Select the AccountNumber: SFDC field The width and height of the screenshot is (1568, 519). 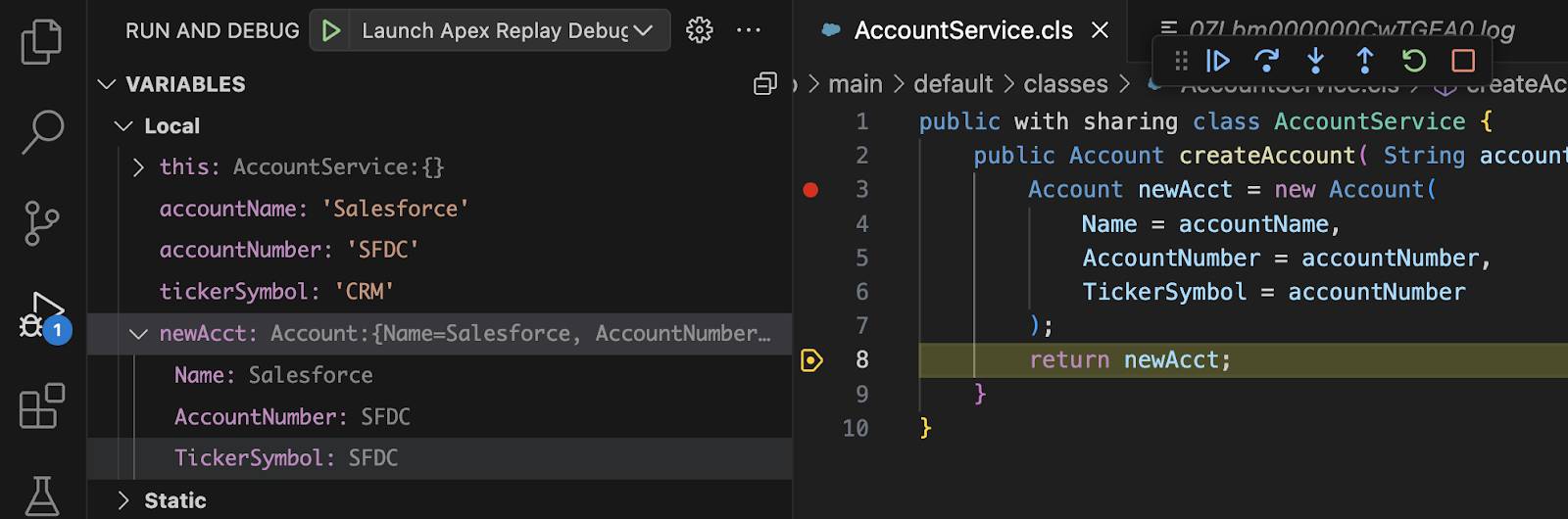pos(292,417)
